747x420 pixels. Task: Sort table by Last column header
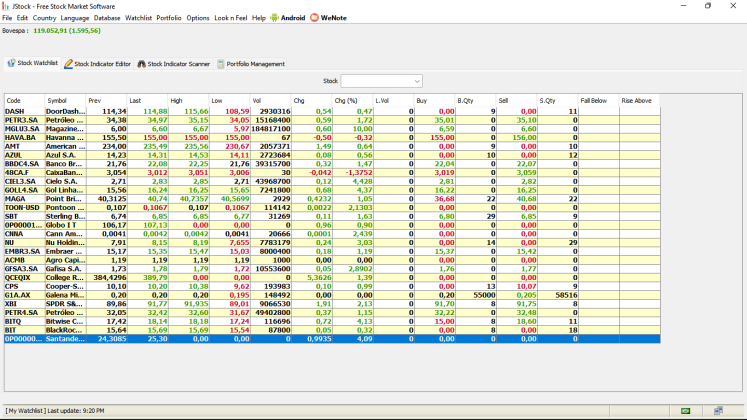point(148,100)
